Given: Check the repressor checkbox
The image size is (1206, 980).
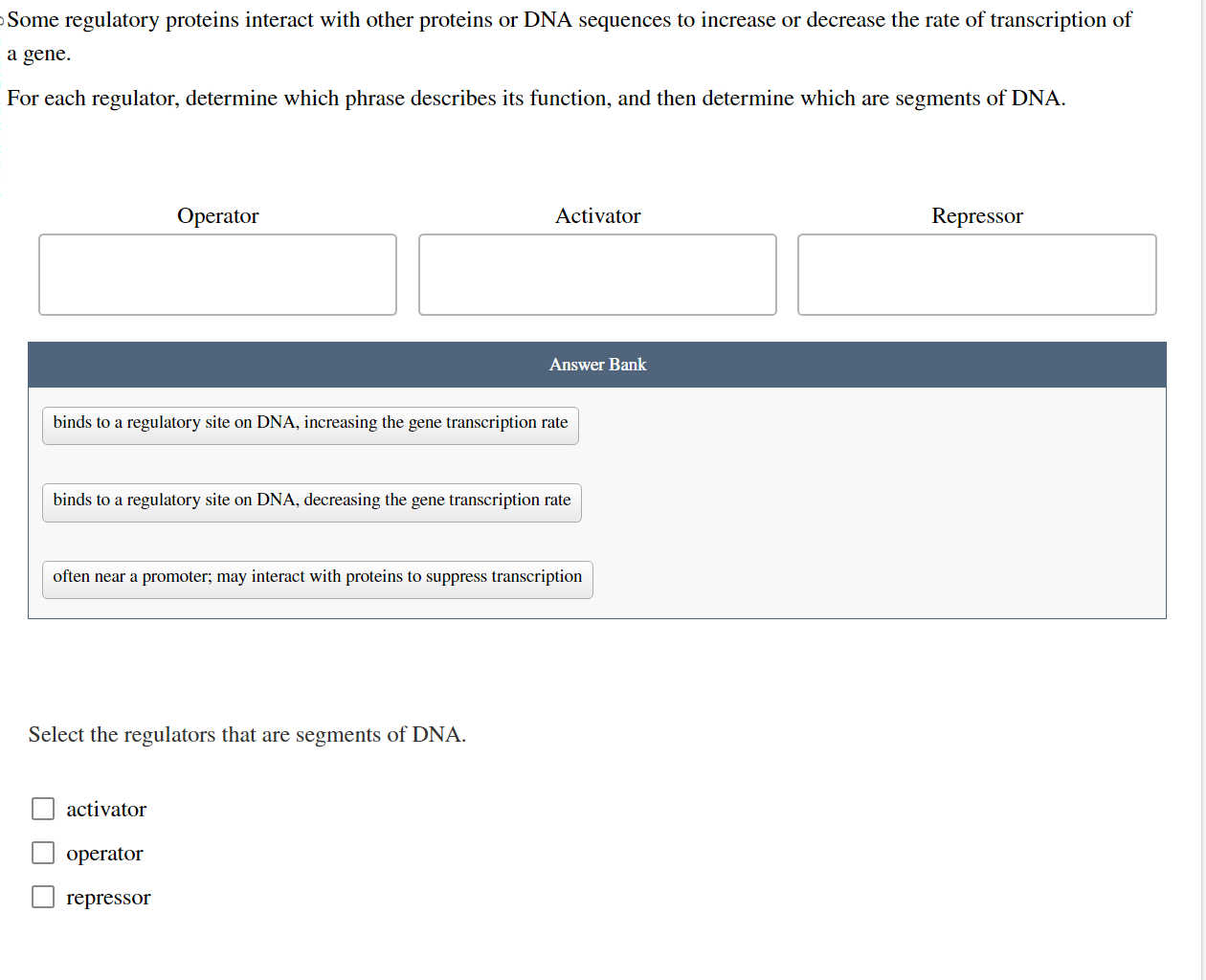Looking at the screenshot, I should click(x=42, y=896).
